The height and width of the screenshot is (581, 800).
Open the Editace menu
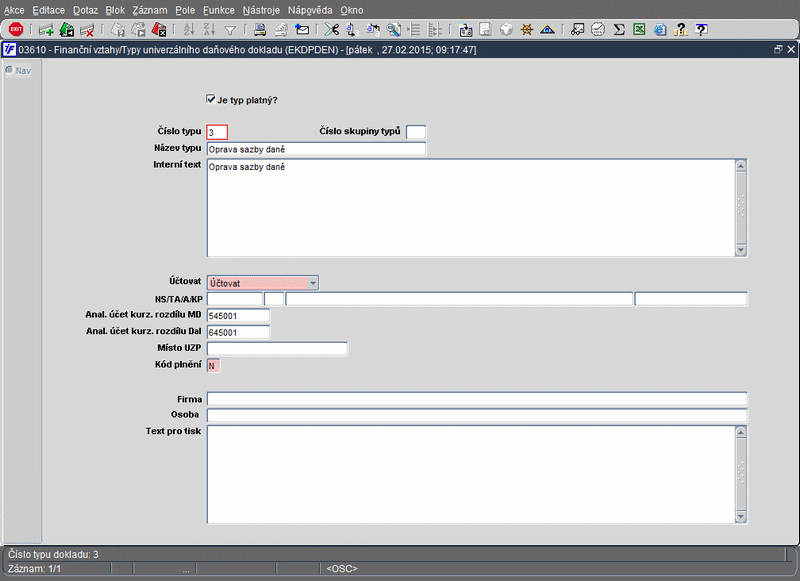[48, 10]
